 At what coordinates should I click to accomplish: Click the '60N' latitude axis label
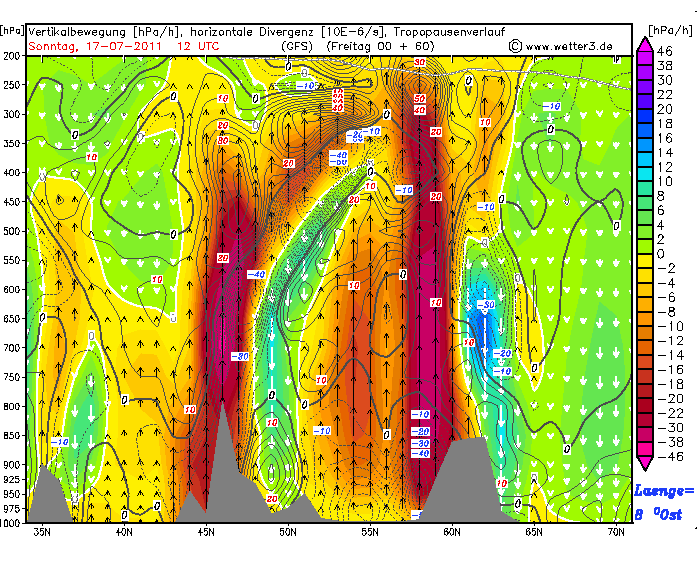(452, 532)
